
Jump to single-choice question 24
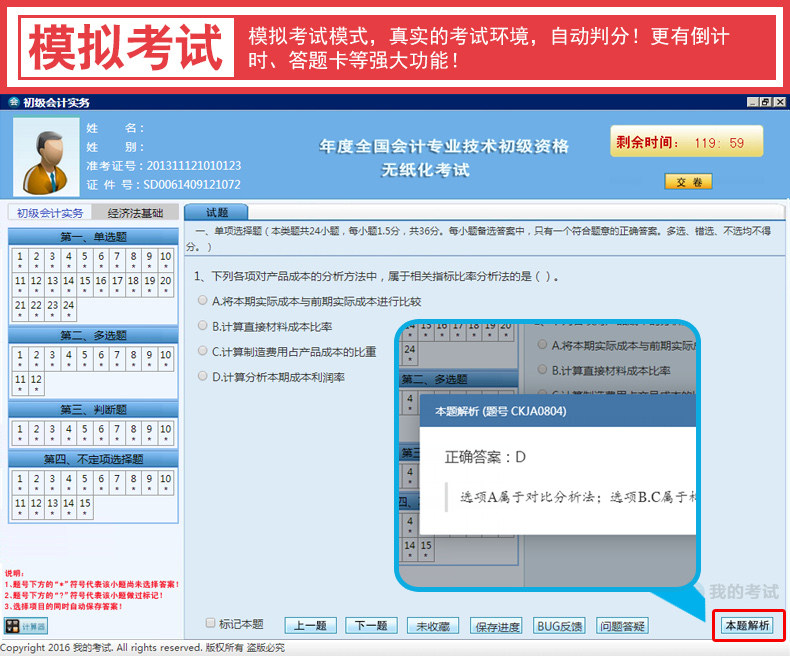[69, 309]
